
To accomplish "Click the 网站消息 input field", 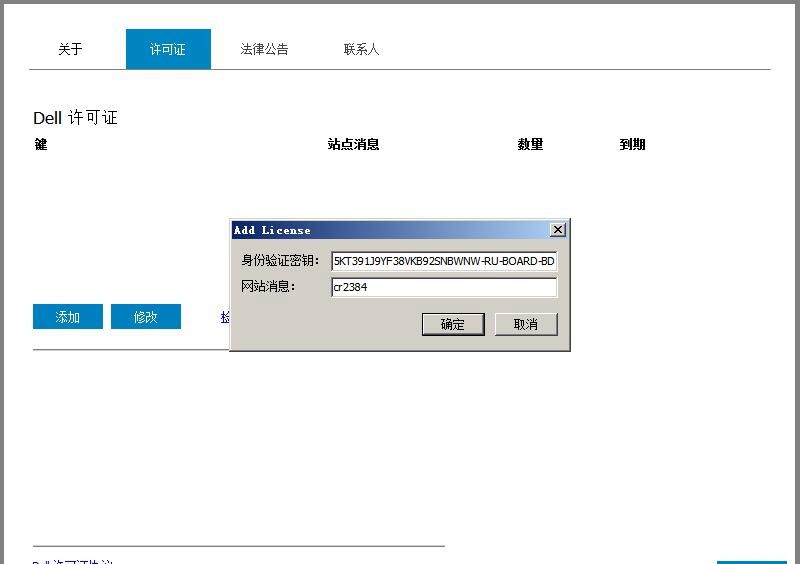I will 444,287.
